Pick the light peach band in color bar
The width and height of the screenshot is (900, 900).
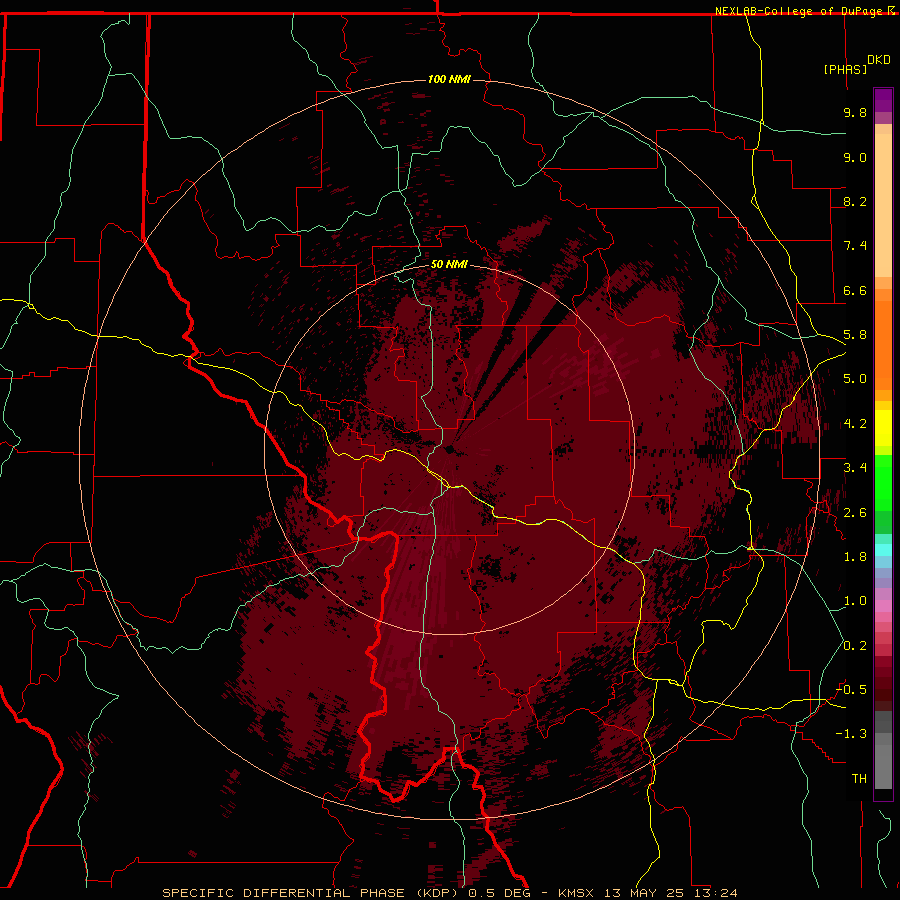[x=883, y=205]
